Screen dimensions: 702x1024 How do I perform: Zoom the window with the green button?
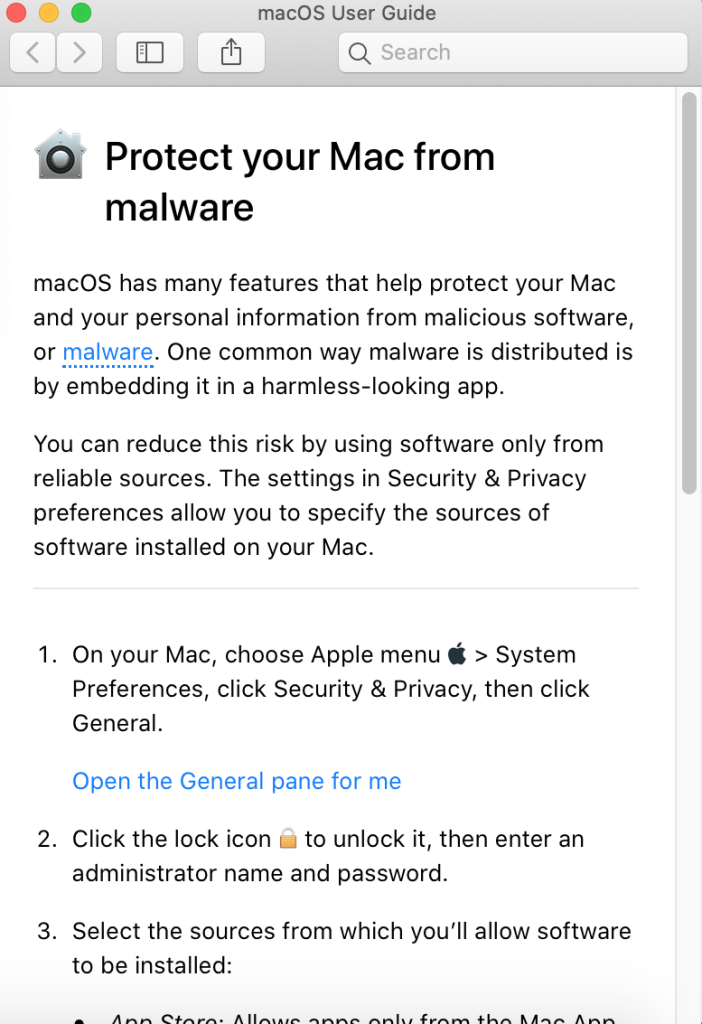coord(81,12)
